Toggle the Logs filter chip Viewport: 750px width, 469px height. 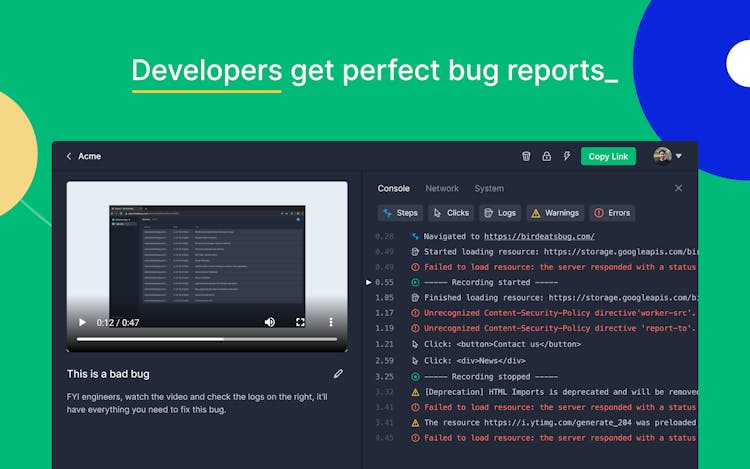point(500,213)
